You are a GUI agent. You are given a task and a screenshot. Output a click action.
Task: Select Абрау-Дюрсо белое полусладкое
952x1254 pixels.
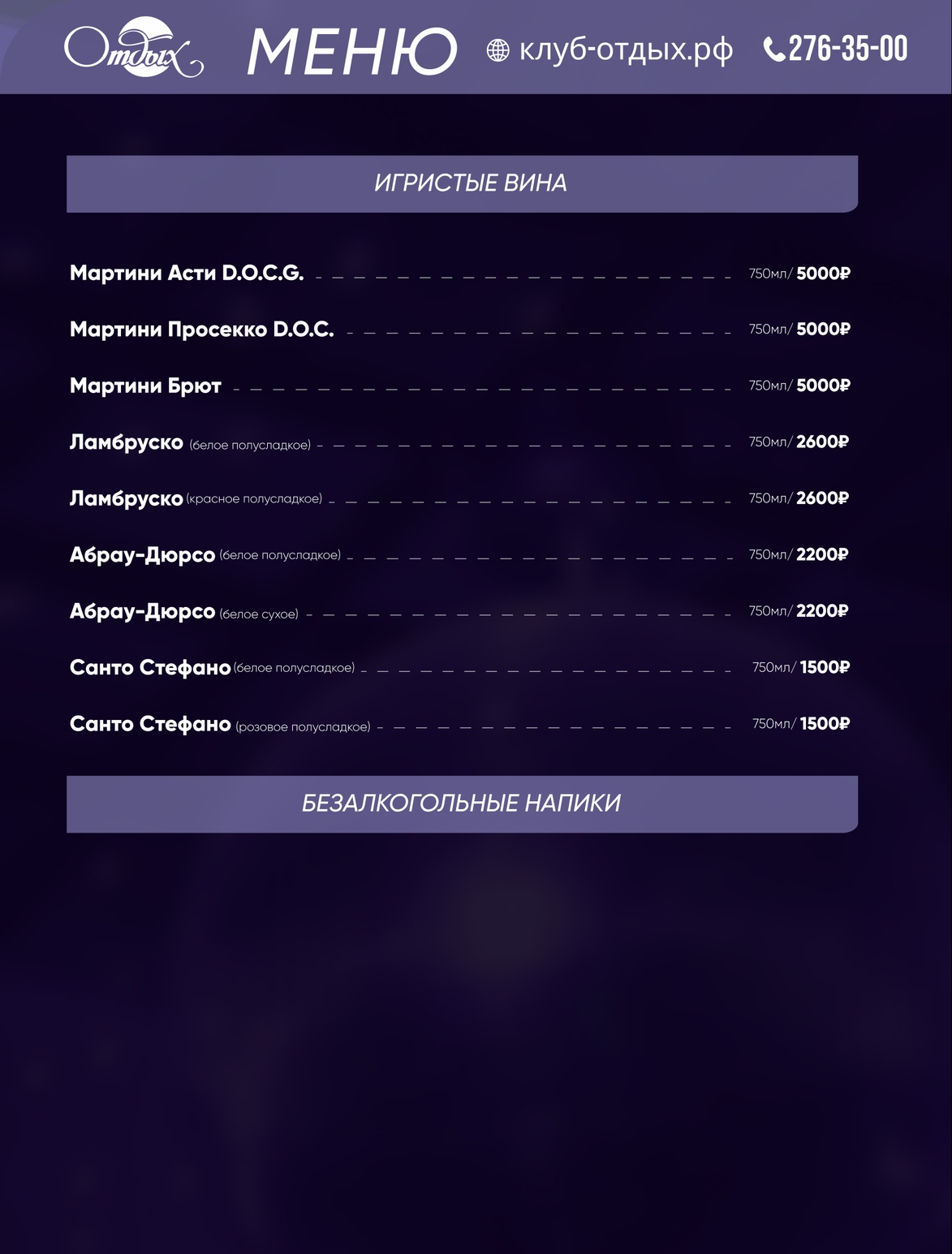205,555
